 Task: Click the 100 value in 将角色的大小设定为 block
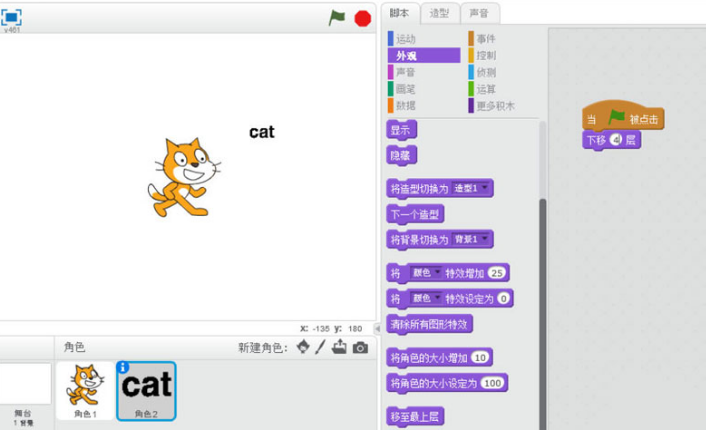click(x=493, y=383)
